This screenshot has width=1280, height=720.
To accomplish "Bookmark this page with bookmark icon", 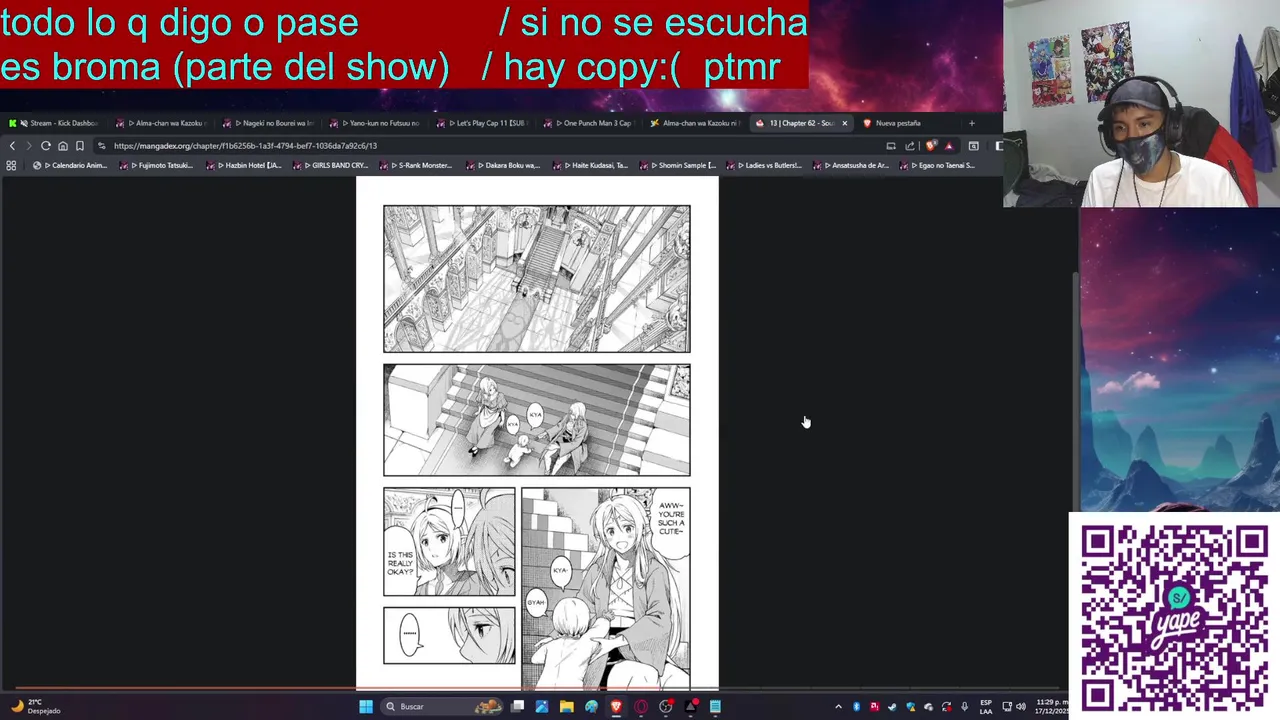I will pos(80,146).
